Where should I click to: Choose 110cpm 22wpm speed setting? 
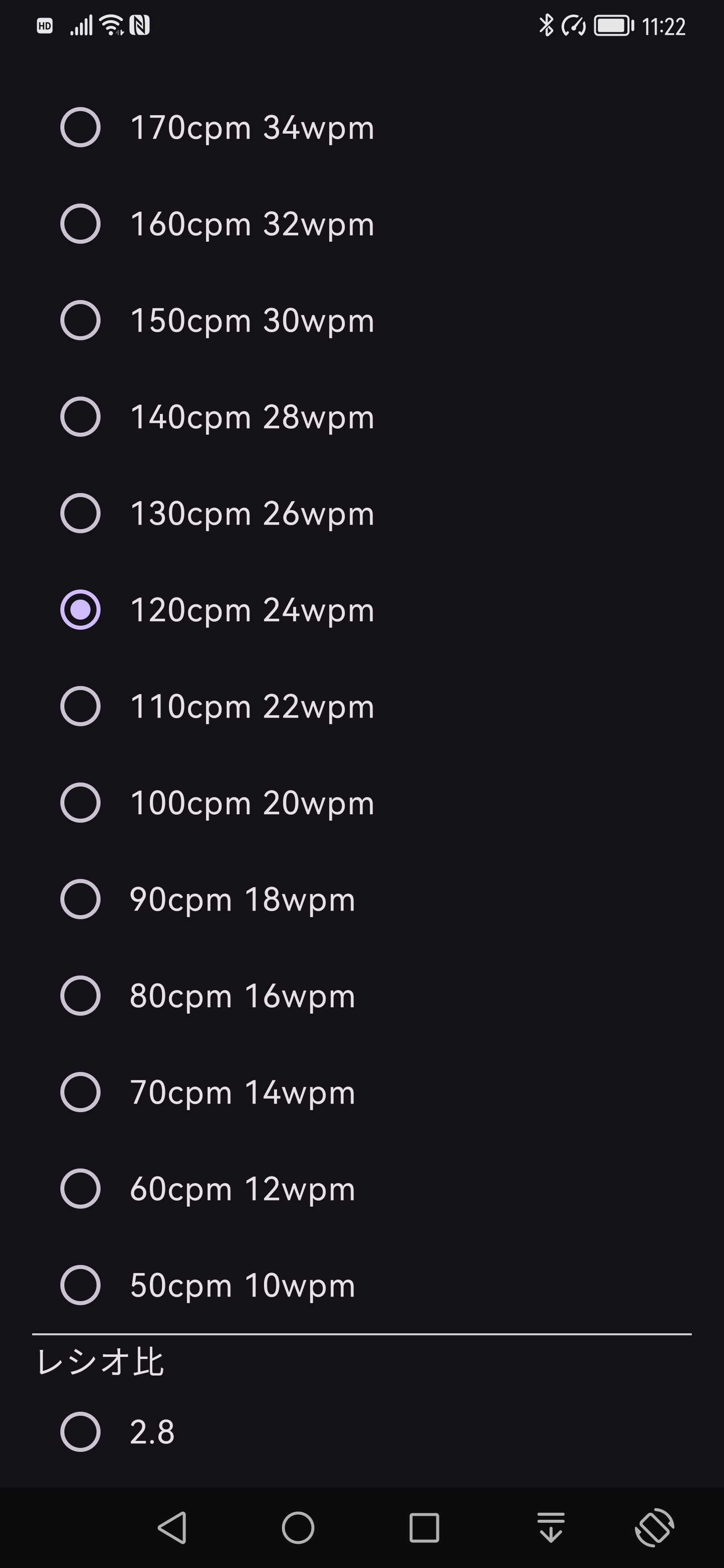coord(80,706)
